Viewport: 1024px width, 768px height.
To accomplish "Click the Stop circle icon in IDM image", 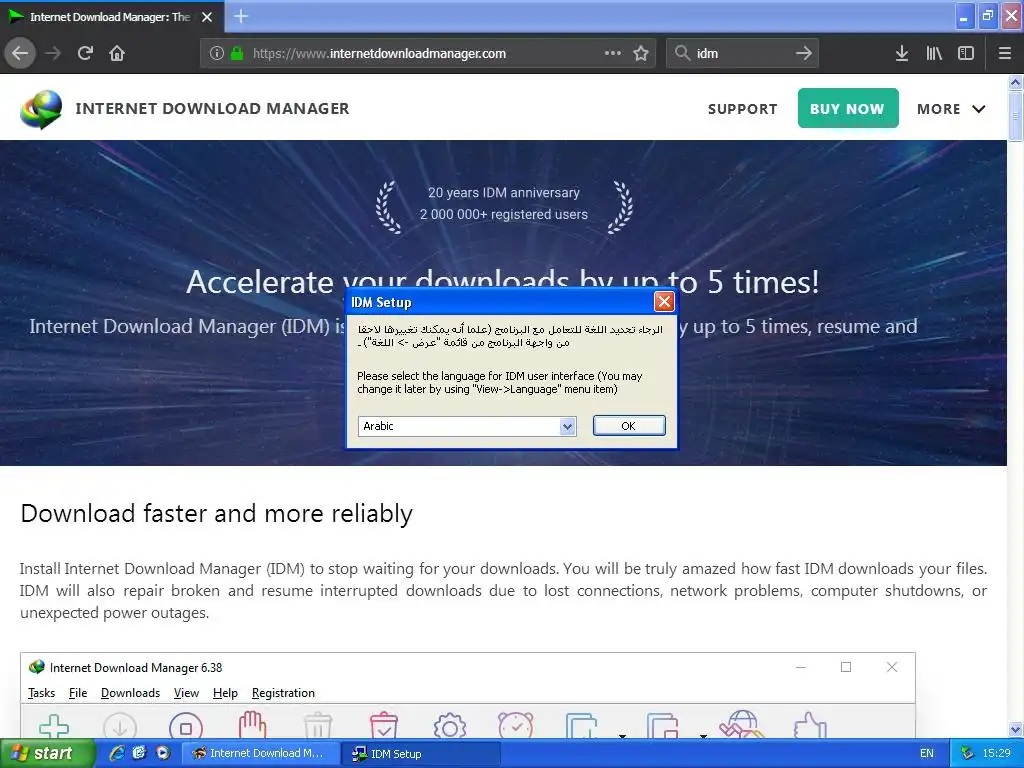I will (x=186, y=726).
